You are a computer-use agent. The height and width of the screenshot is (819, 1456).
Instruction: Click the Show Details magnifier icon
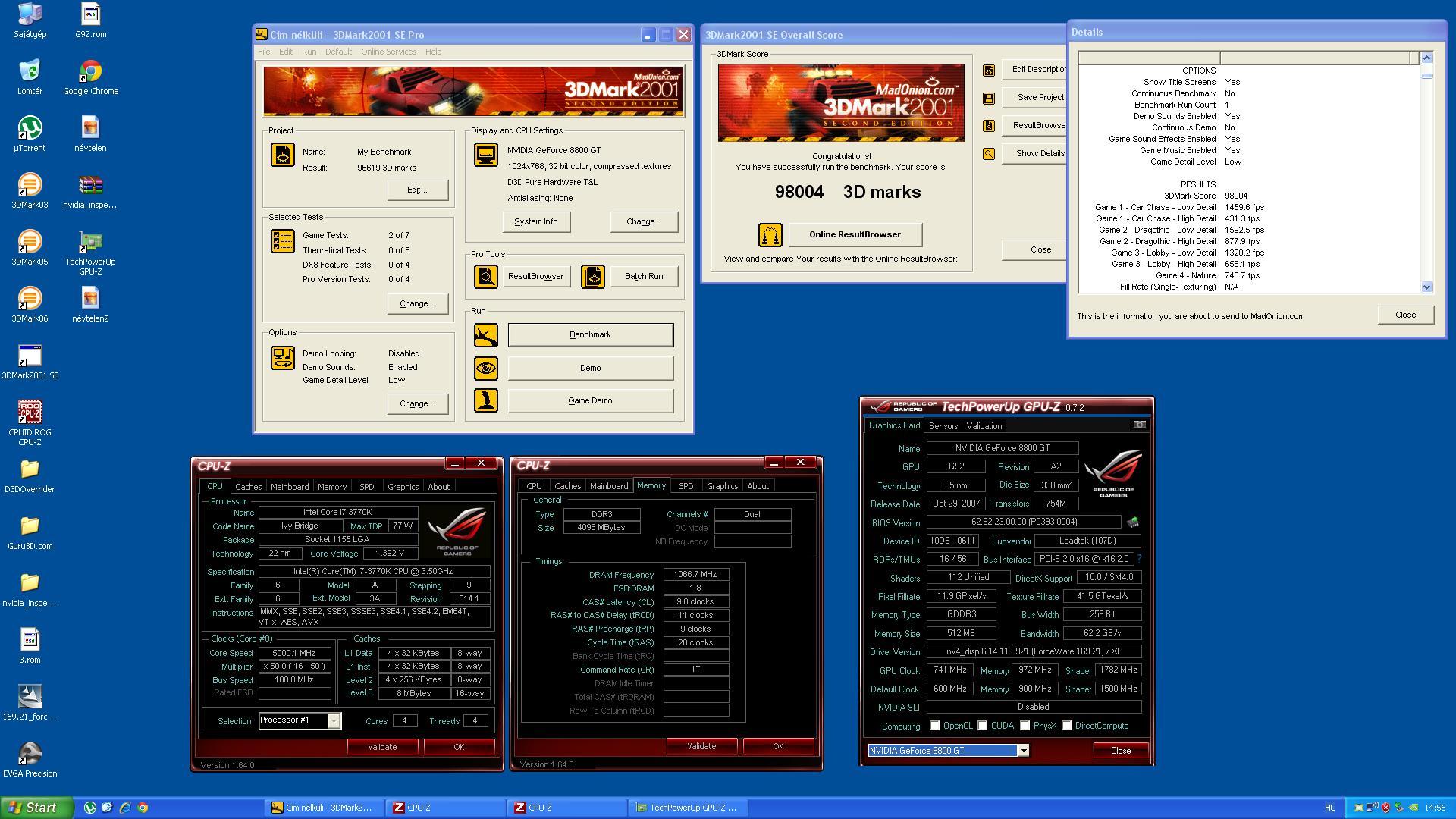coord(989,154)
